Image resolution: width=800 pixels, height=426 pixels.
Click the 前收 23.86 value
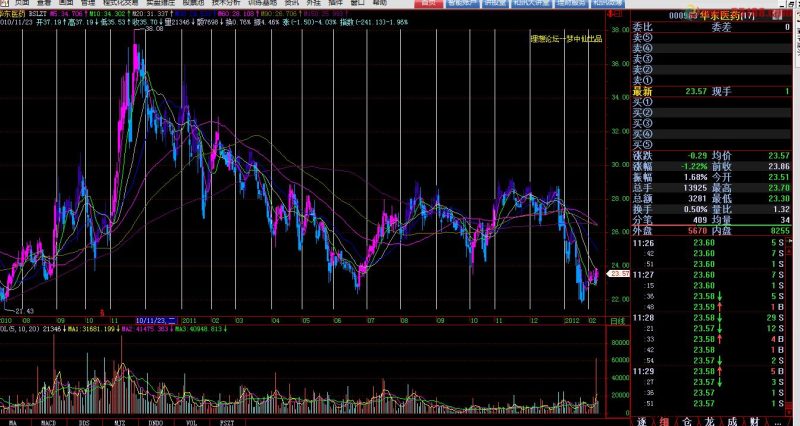(x=778, y=166)
